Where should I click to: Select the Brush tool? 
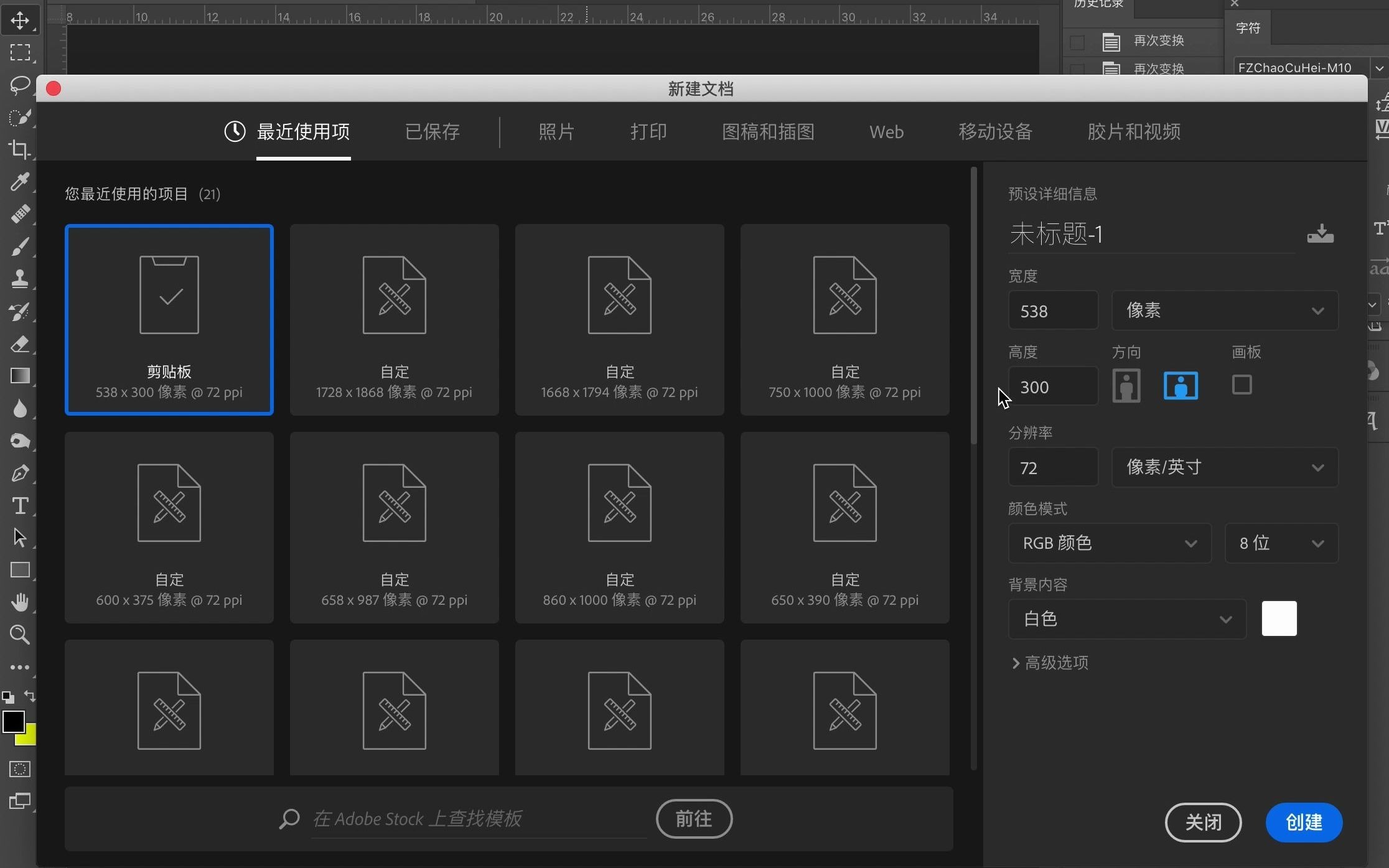tap(19, 246)
